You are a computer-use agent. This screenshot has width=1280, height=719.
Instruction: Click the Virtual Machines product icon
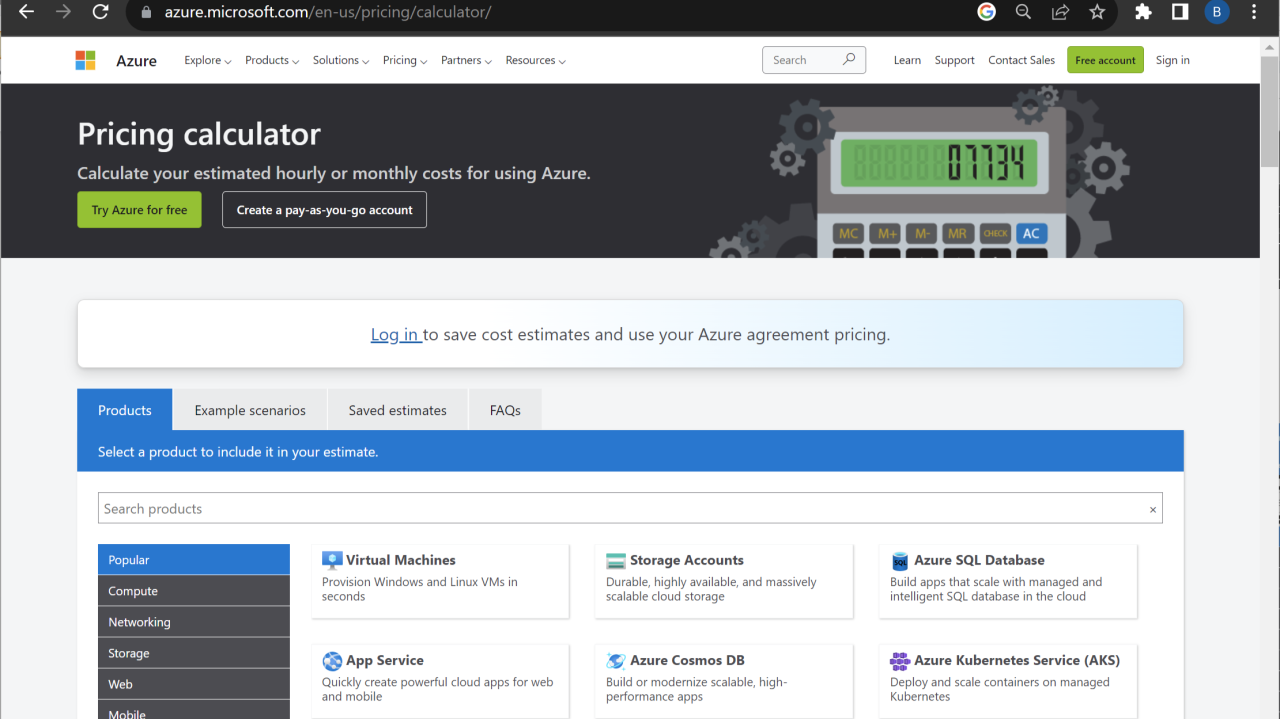pos(332,561)
